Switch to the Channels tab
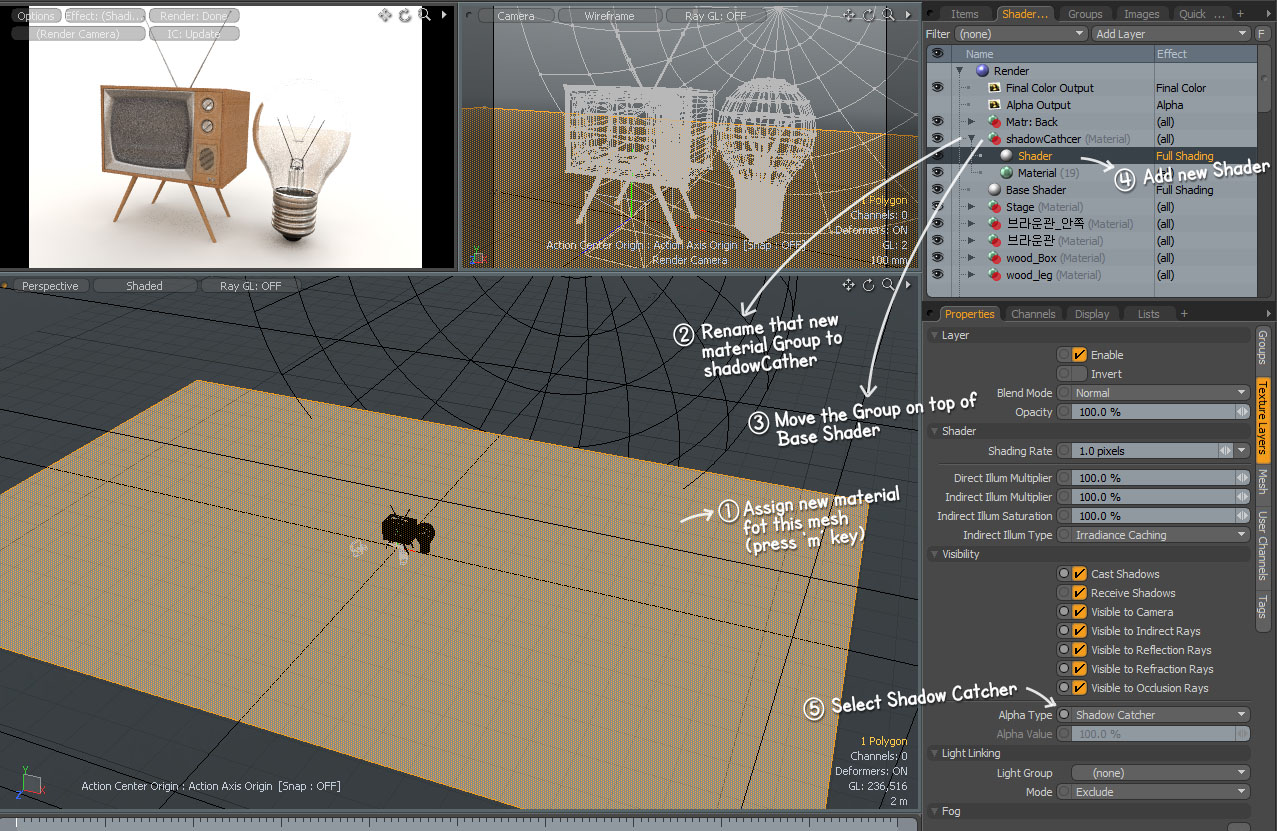The width and height of the screenshot is (1277, 831). [x=1033, y=314]
